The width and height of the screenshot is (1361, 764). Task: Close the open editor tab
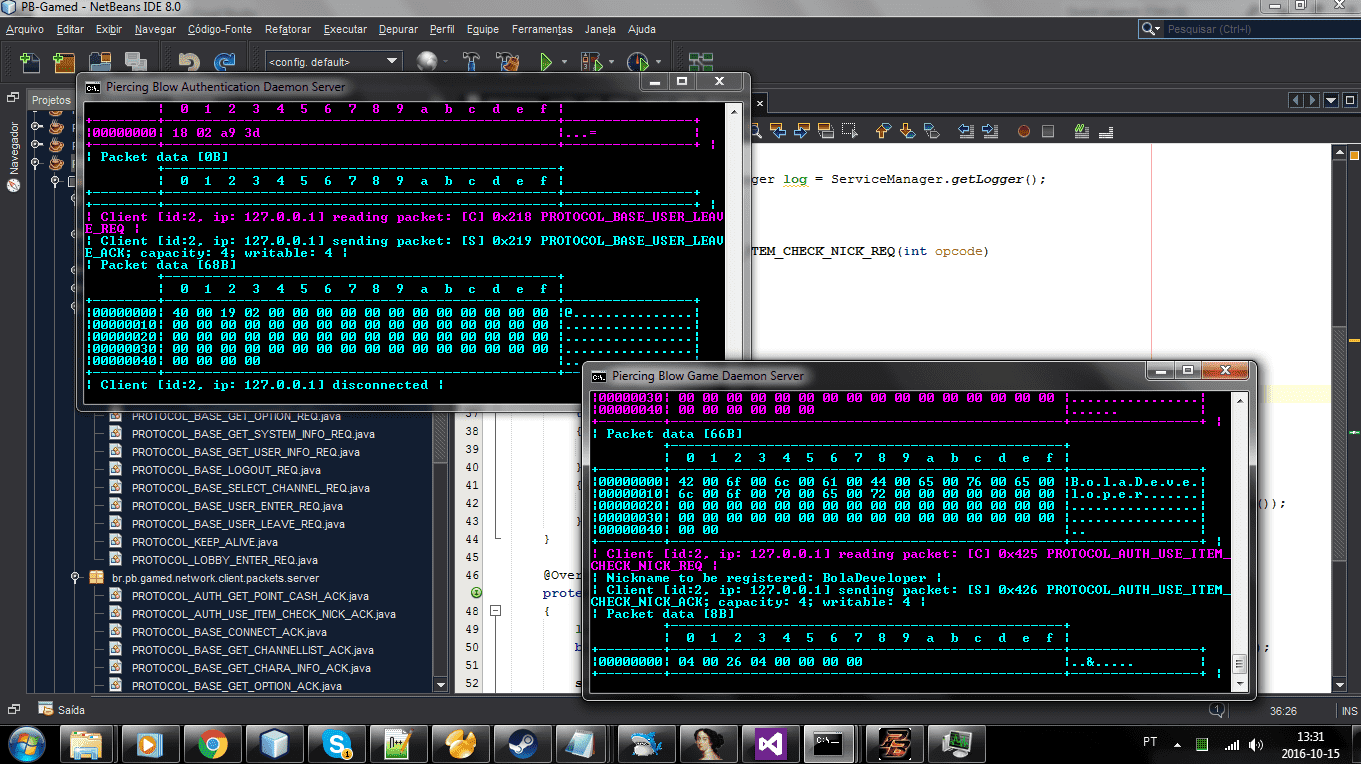(760, 103)
